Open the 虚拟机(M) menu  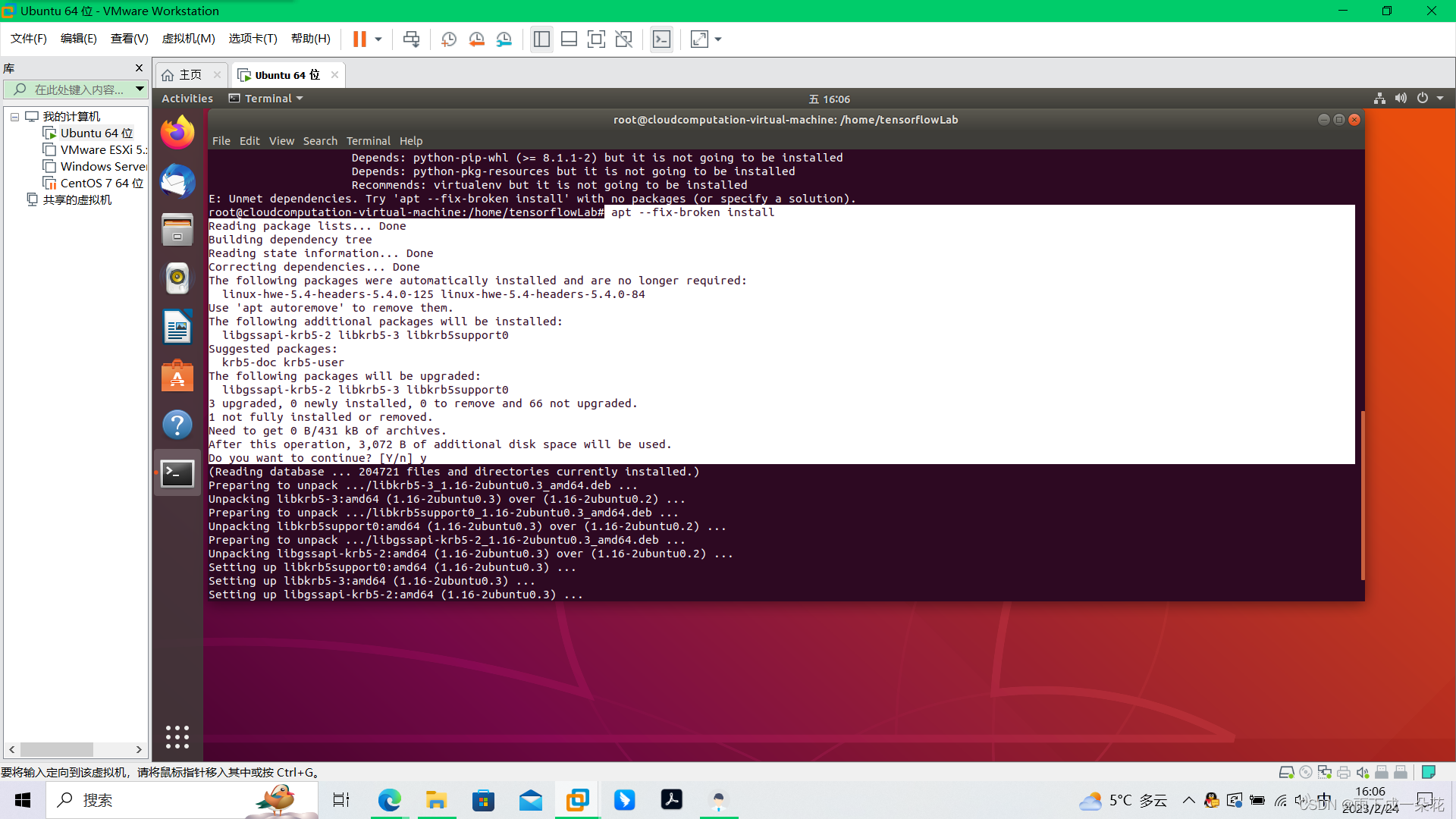(188, 39)
